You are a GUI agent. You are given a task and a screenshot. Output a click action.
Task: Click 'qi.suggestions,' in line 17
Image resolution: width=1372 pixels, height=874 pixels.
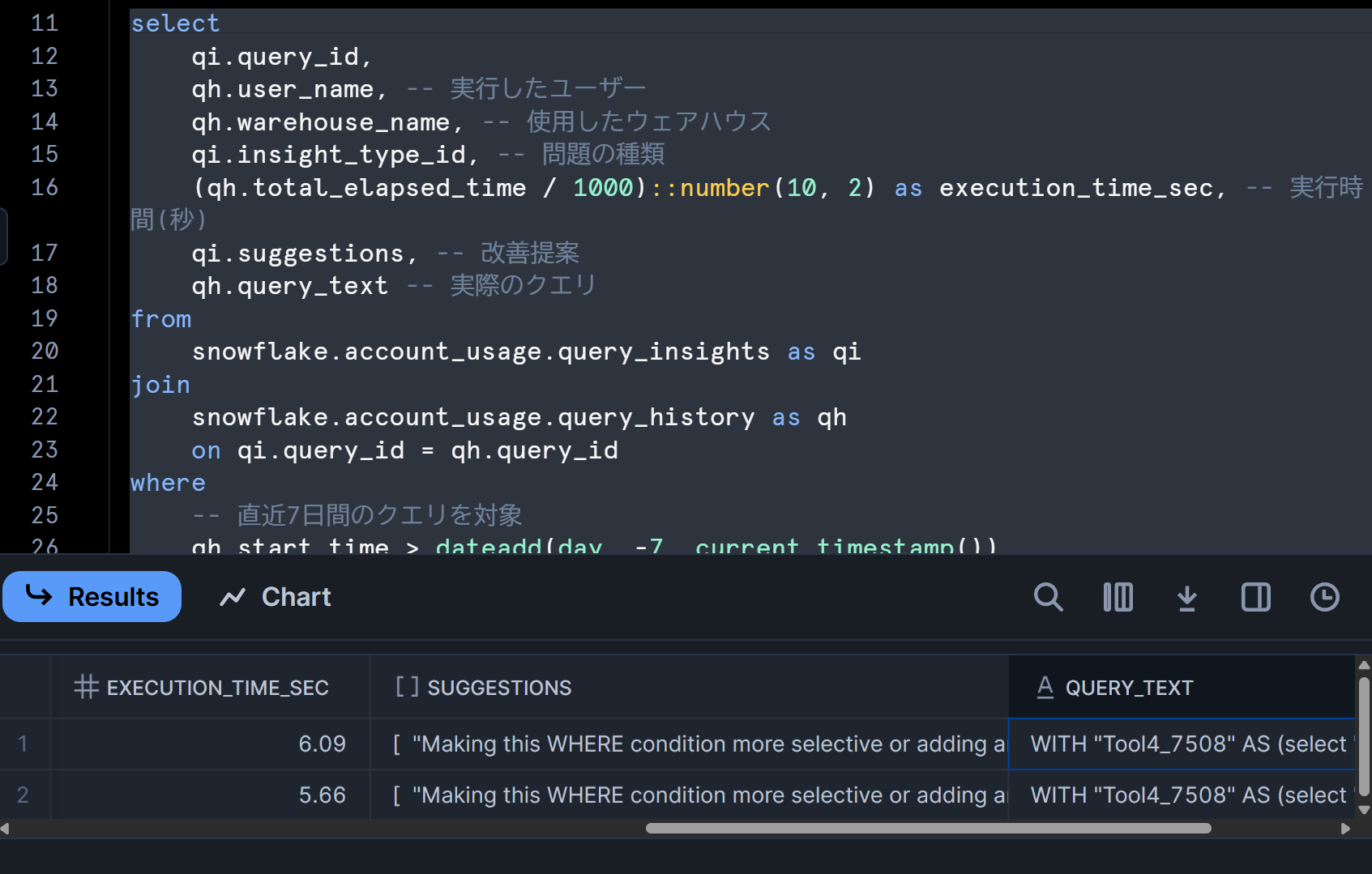[x=305, y=254]
